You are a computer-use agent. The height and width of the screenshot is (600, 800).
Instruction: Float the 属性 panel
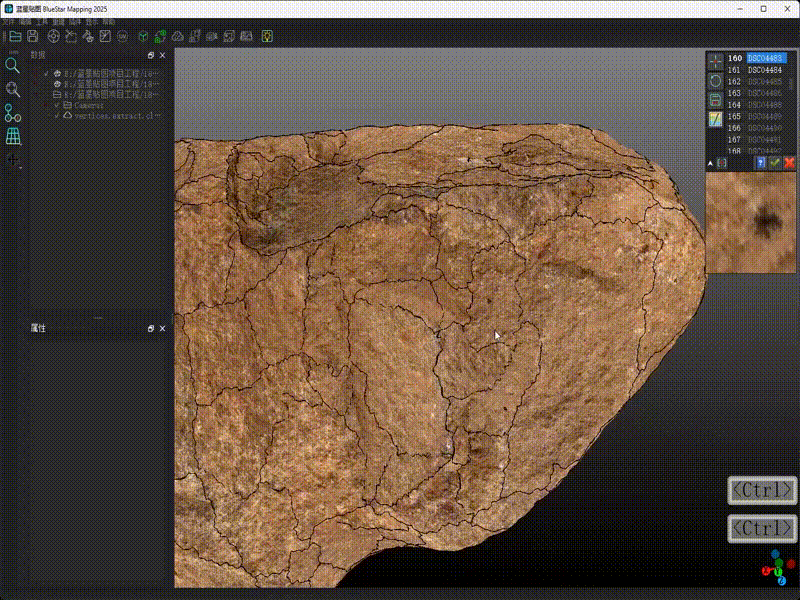(151, 329)
